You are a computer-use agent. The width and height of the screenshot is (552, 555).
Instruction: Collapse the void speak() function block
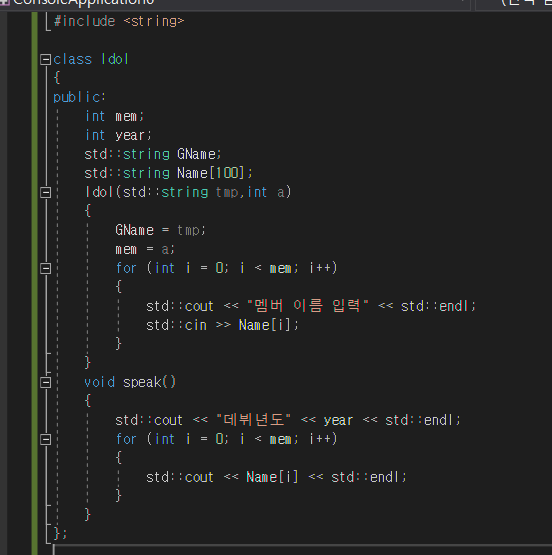coord(45,383)
